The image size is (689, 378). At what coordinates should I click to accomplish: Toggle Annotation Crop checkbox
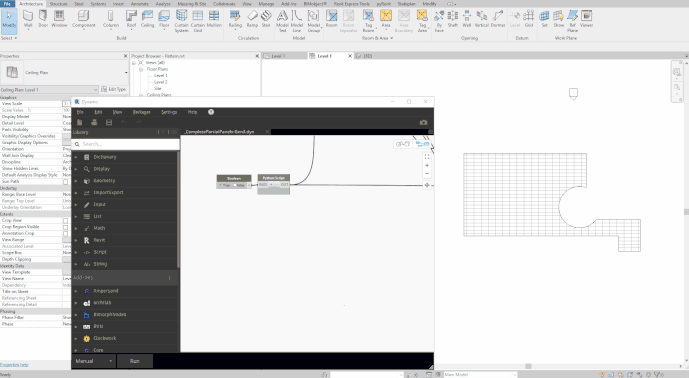pos(65,233)
